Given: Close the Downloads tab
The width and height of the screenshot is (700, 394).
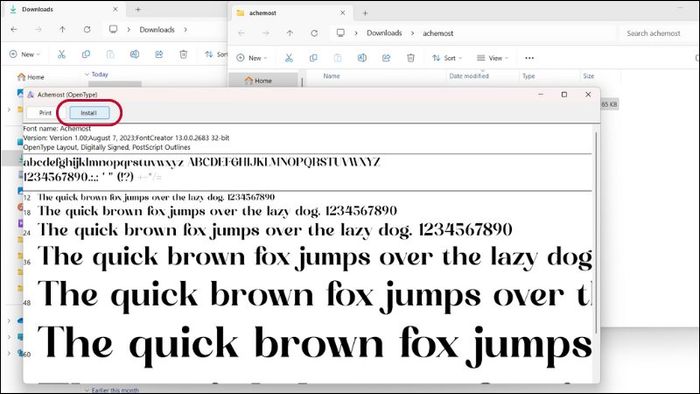Looking at the screenshot, I should pyautogui.click(x=116, y=9).
